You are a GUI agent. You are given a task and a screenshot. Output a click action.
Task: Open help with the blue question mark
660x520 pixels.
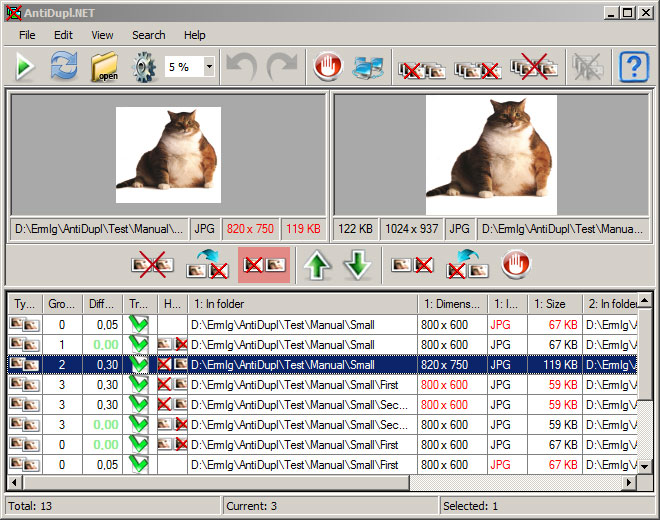[x=633, y=66]
